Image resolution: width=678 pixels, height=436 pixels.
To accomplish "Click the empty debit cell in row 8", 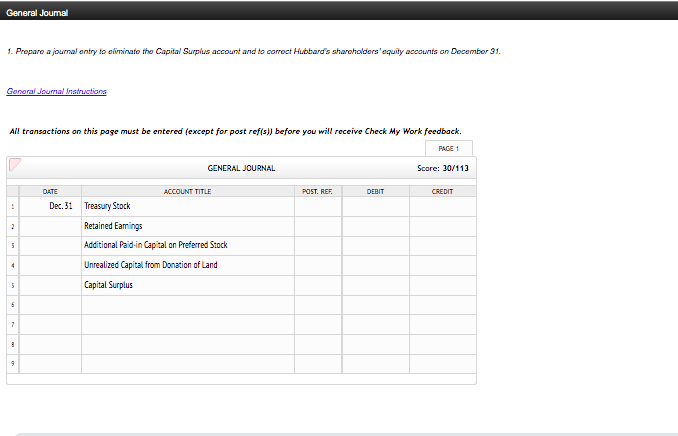I will [x=376, y=344].
